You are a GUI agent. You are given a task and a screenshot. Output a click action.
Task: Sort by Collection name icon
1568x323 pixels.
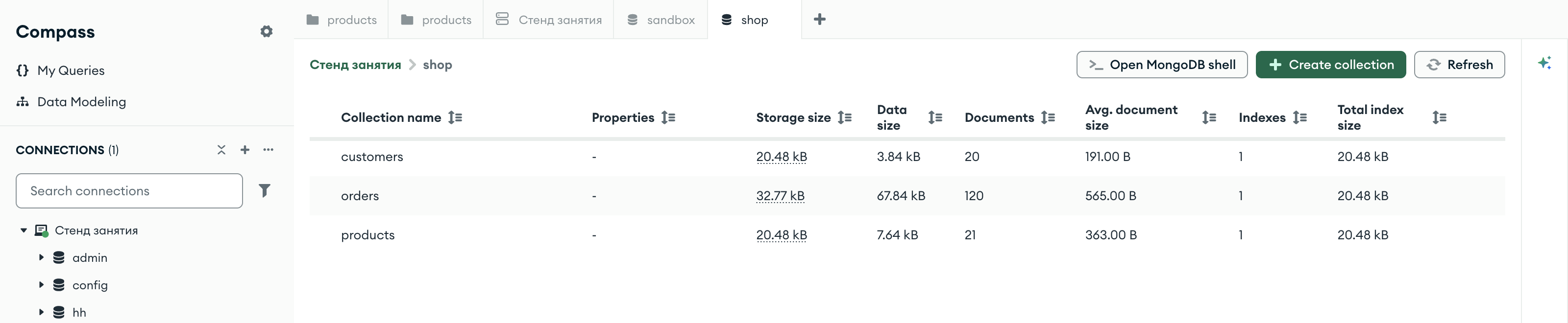pos(455,117)
